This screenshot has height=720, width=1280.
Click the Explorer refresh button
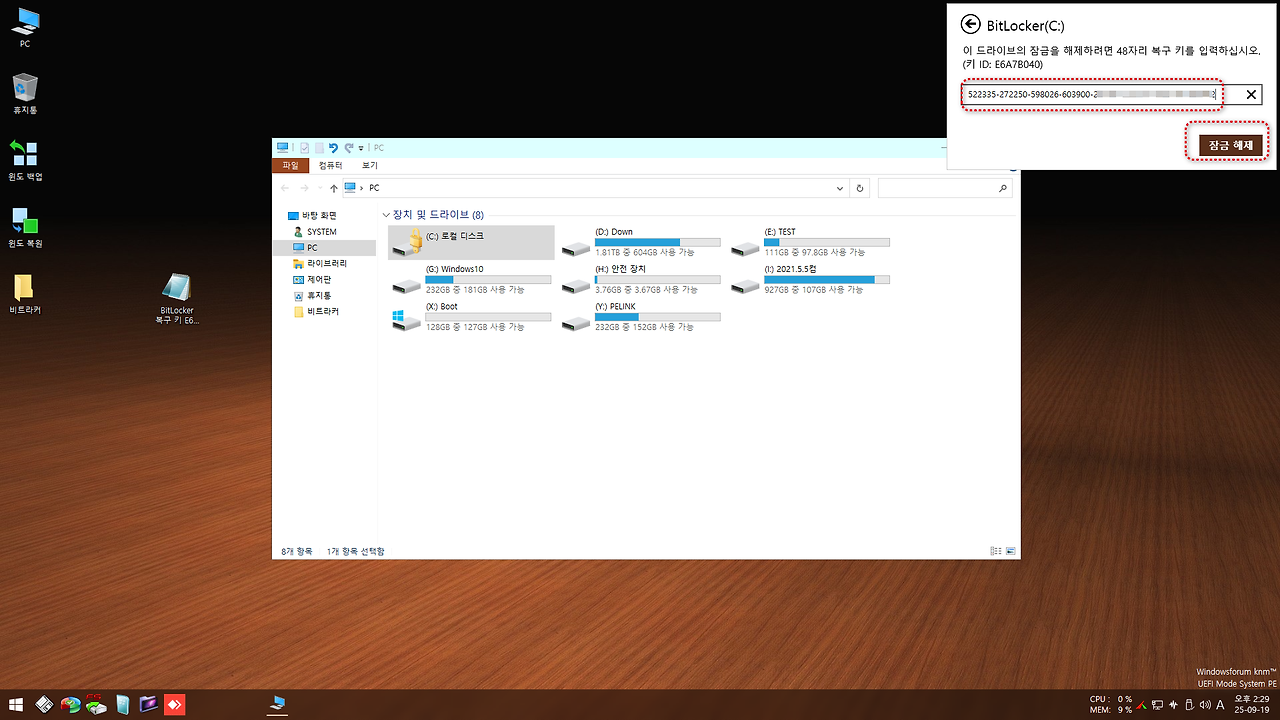tap(860, 188)
